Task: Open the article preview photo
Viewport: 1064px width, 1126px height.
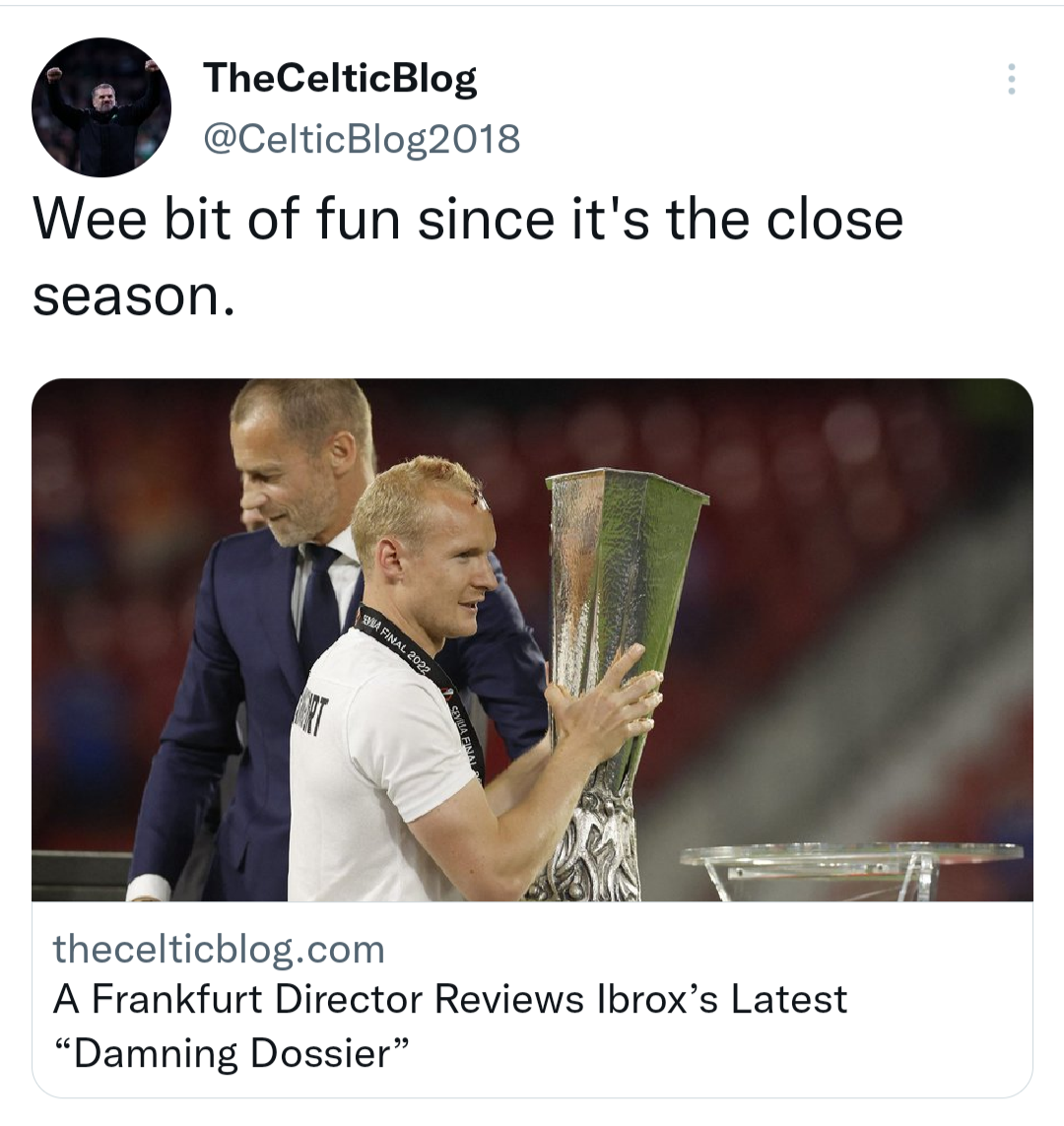Action: coord(532,639)
